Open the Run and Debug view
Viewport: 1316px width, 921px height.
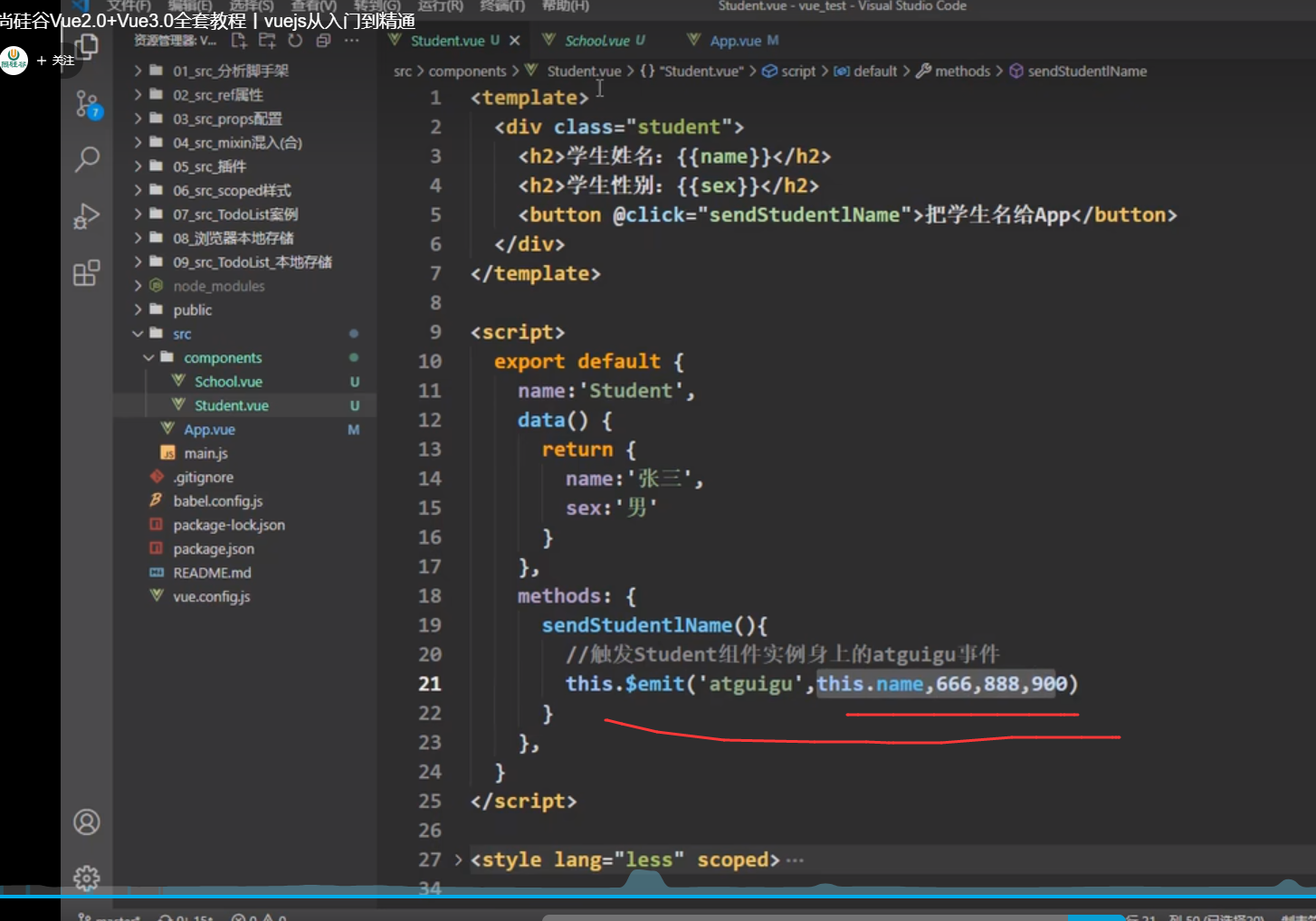87,216
